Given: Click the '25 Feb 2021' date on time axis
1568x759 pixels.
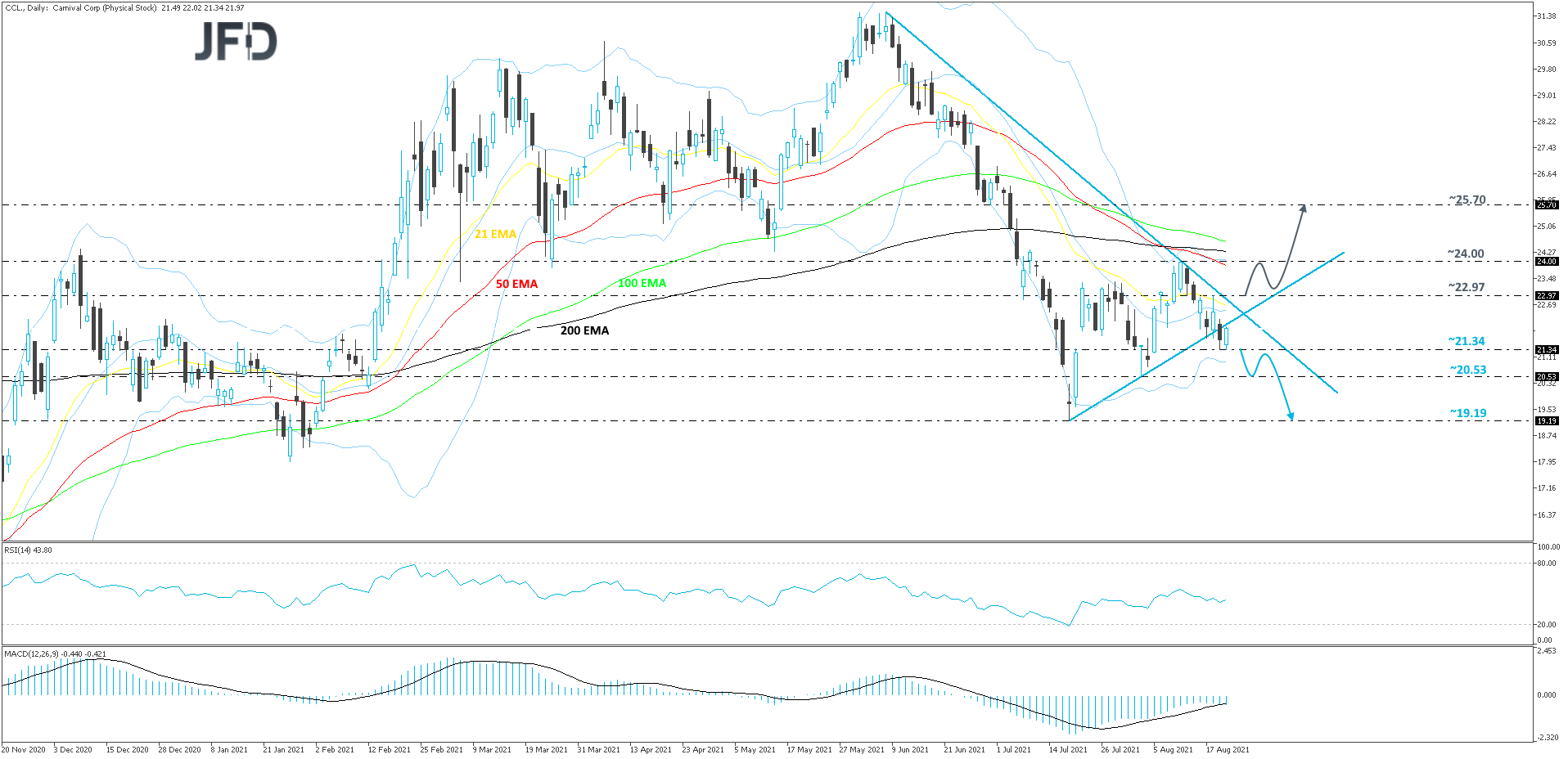Looking at the screenshot, I should 441,749.
